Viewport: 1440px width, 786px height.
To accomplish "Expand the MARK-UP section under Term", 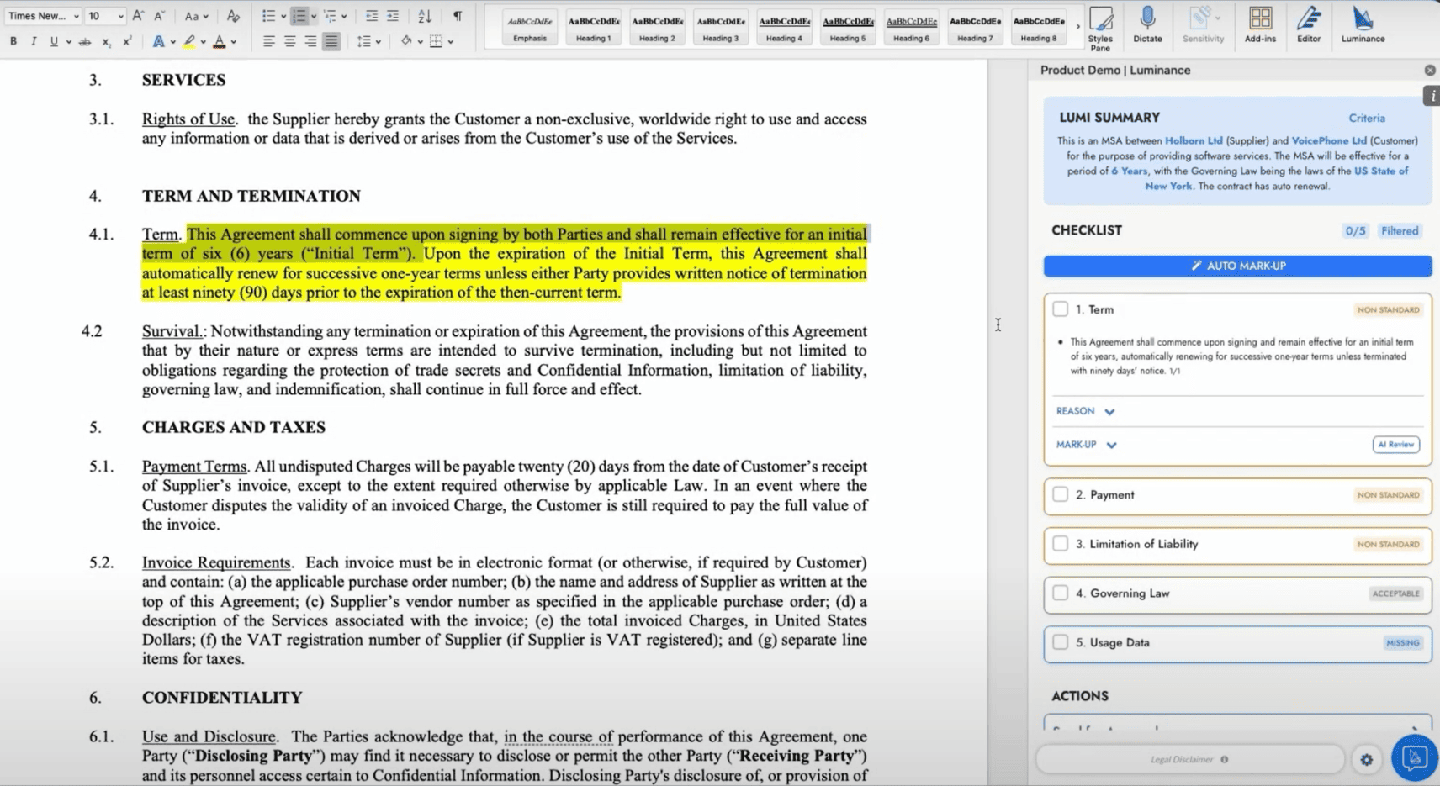I will point(1087,445).
